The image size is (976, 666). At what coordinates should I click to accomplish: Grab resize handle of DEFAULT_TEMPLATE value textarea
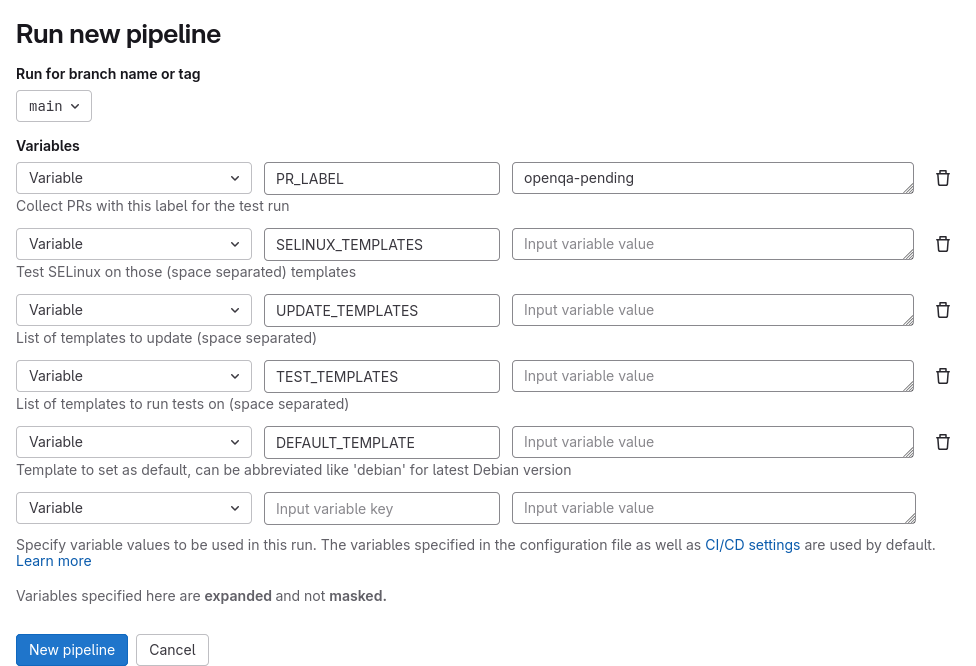pos(907,452)
